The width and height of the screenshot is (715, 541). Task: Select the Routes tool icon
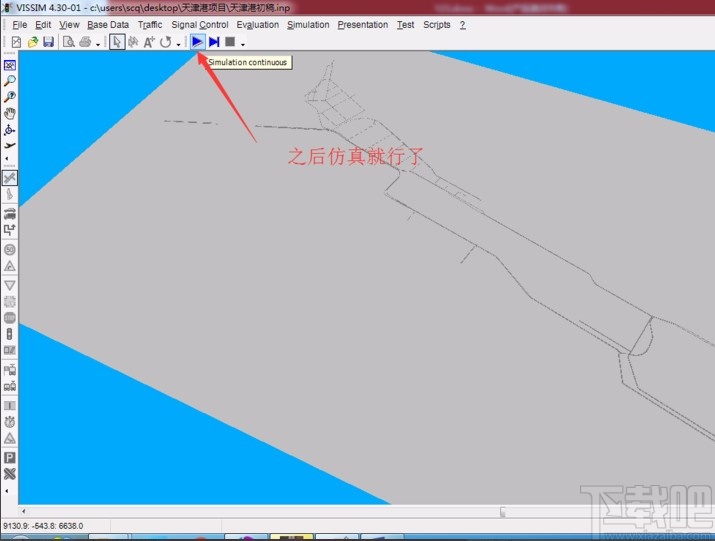coord(10,230)
